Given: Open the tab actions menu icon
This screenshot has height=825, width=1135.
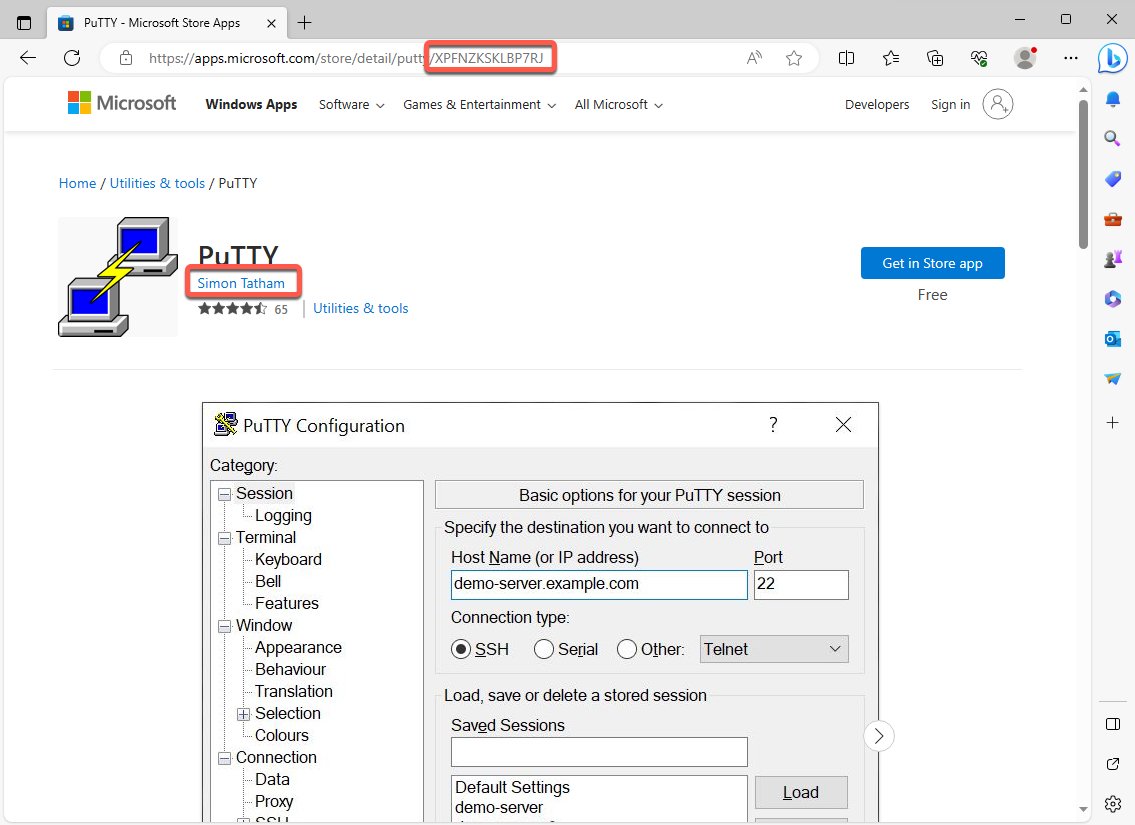Looking at the screenshot, I should pos(23,22).
